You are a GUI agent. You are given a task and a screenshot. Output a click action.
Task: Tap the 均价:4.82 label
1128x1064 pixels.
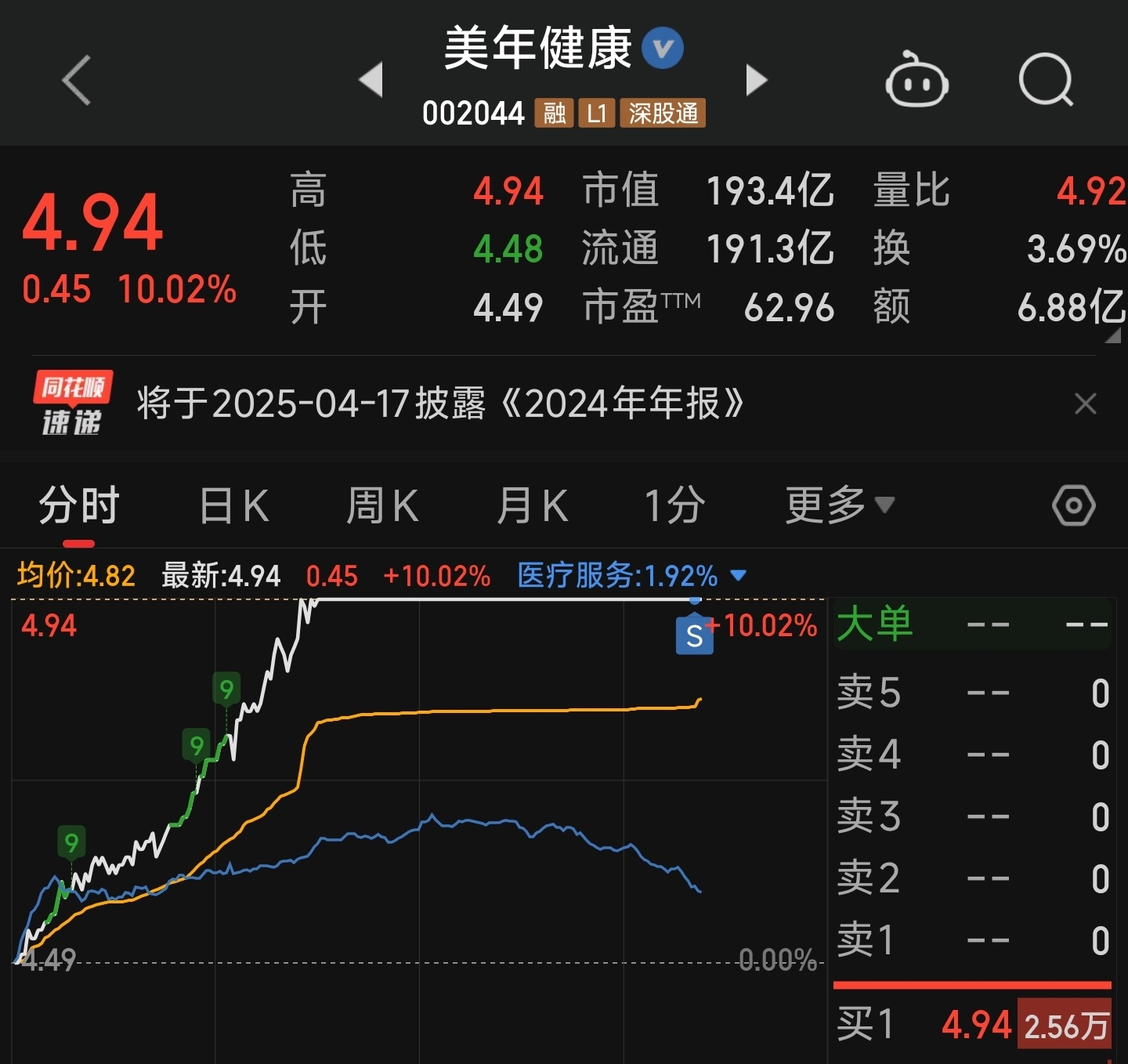[x=76, y=576]
